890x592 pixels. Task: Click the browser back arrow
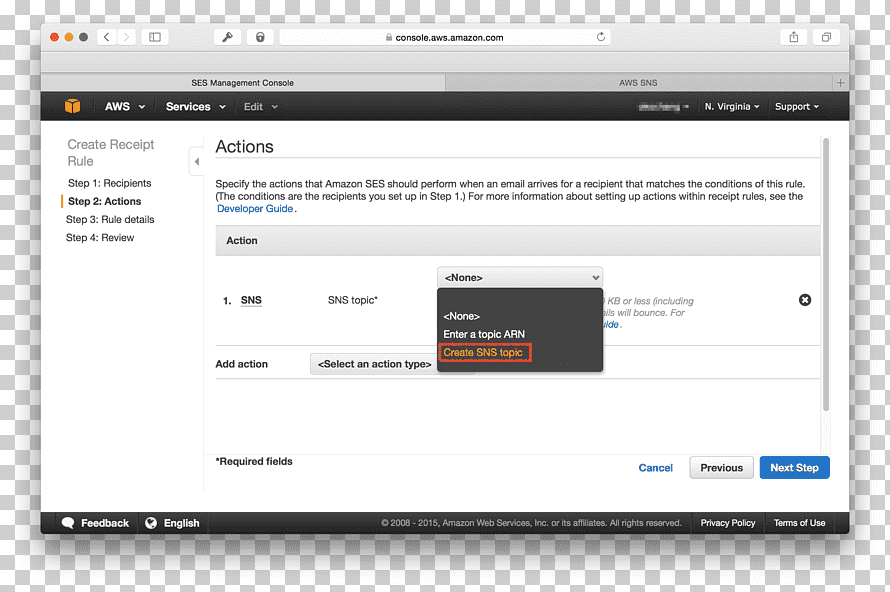(x=106, y=37)
